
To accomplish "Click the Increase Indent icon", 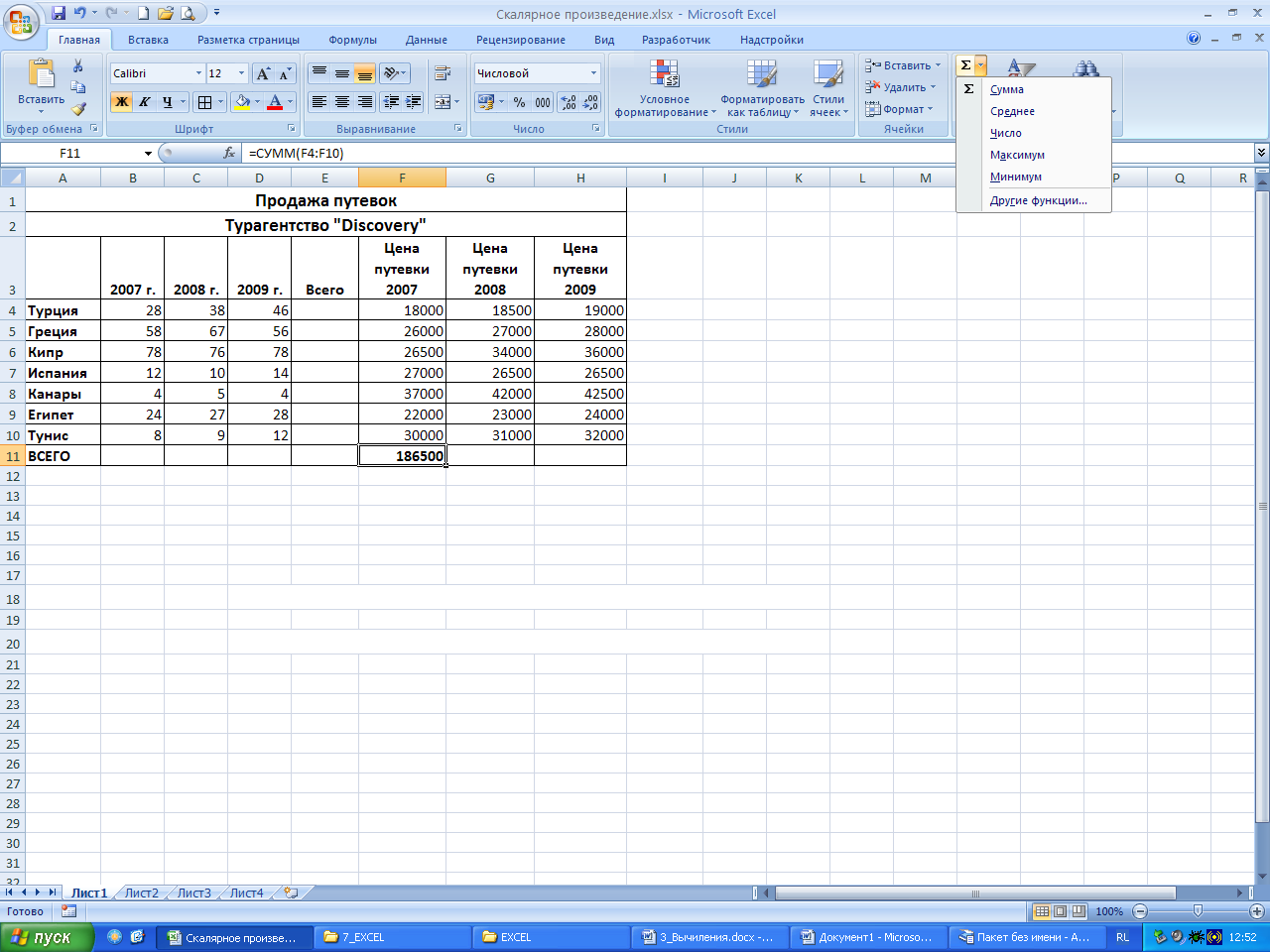I will pyautogui.click(x=414, y=102).
